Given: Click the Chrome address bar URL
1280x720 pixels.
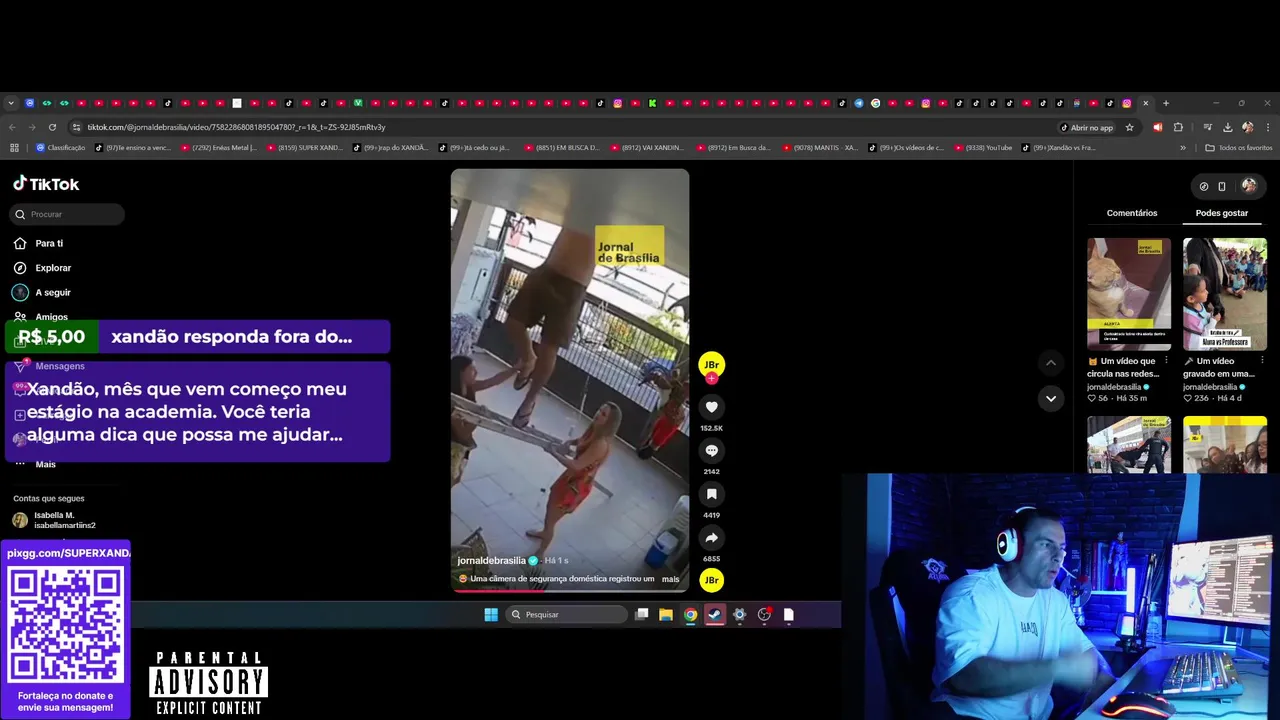Looking at the screenshot, I should pos(236,127).
